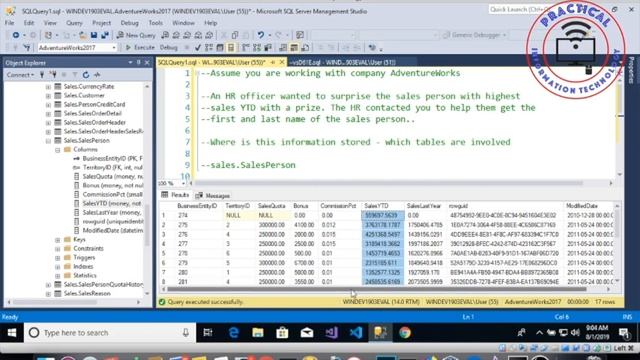Open File Explorer from the taskbar
This screenshot has height=360, width=640.
(258, 333)
